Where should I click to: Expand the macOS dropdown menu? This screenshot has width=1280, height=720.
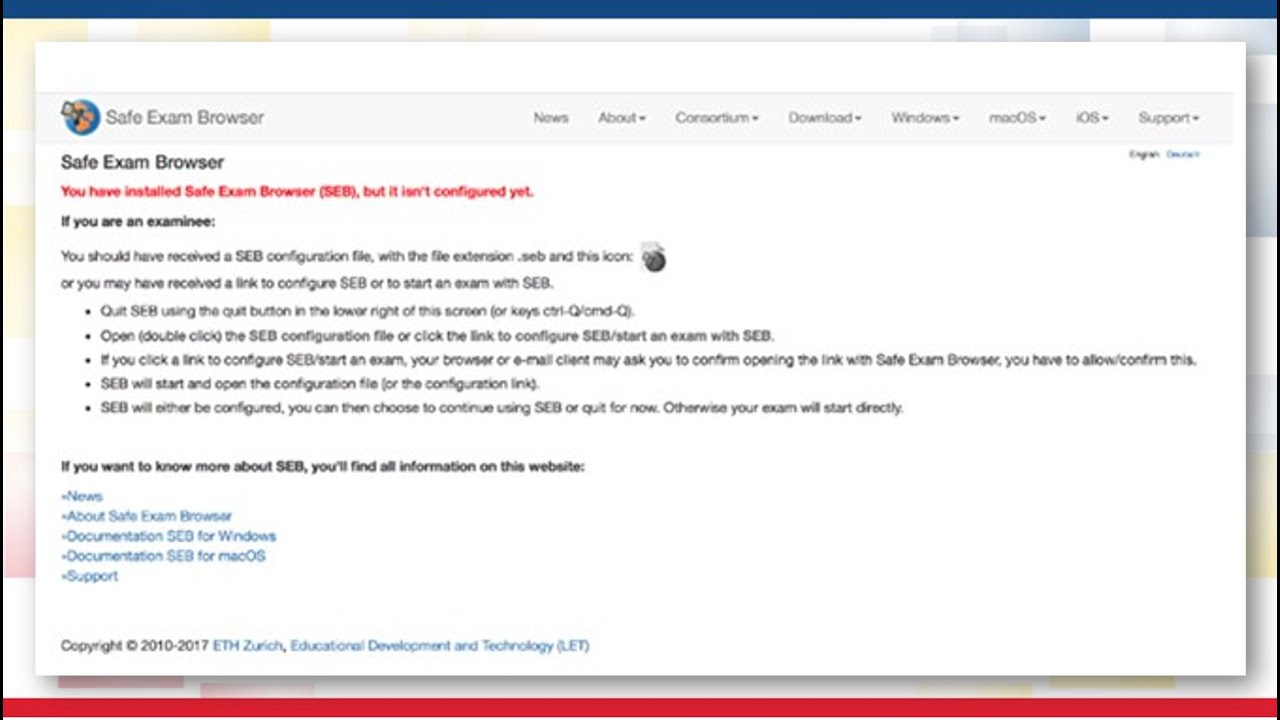click(1017, 117)
